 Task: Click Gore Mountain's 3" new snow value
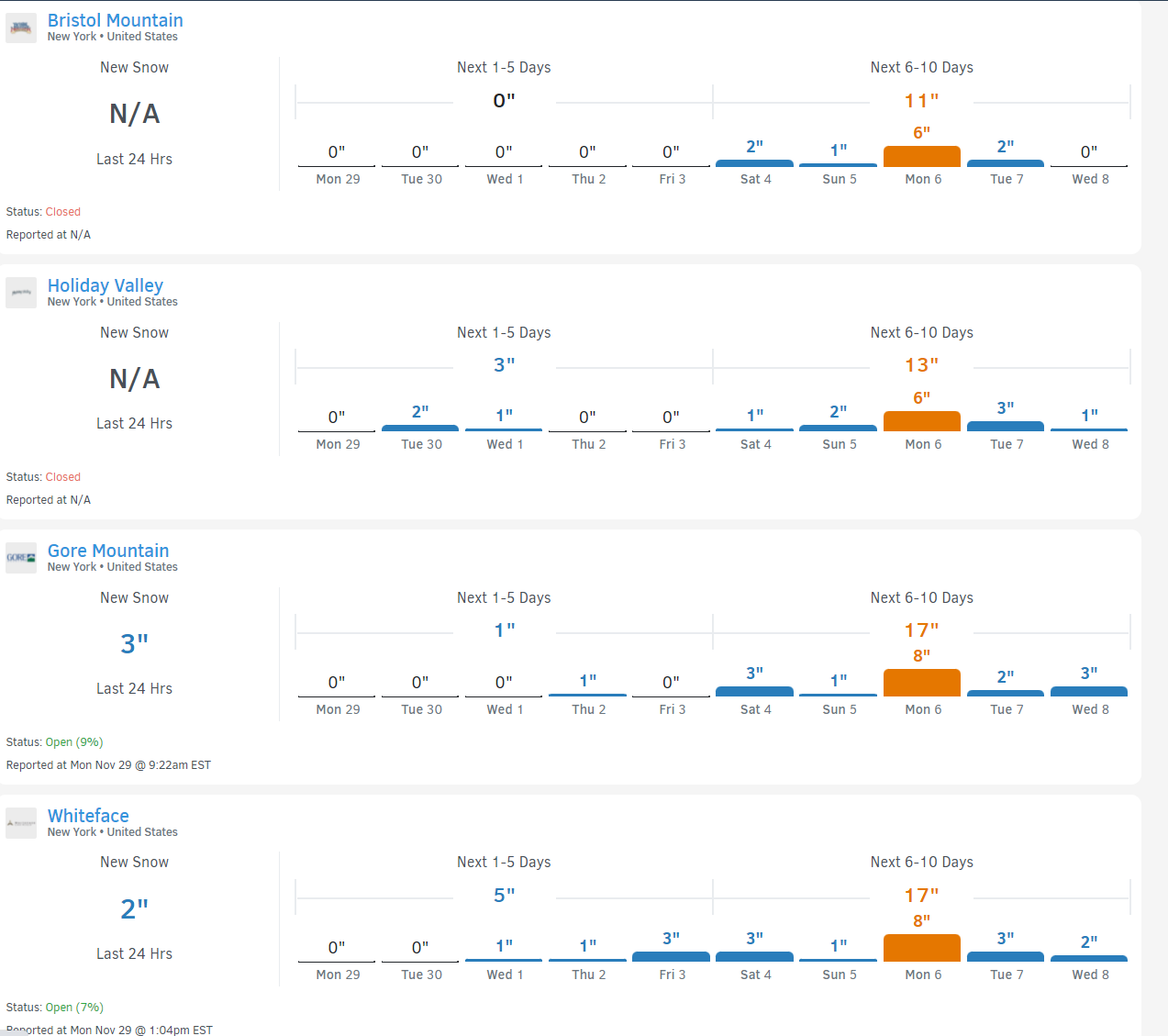coord(134,644)
